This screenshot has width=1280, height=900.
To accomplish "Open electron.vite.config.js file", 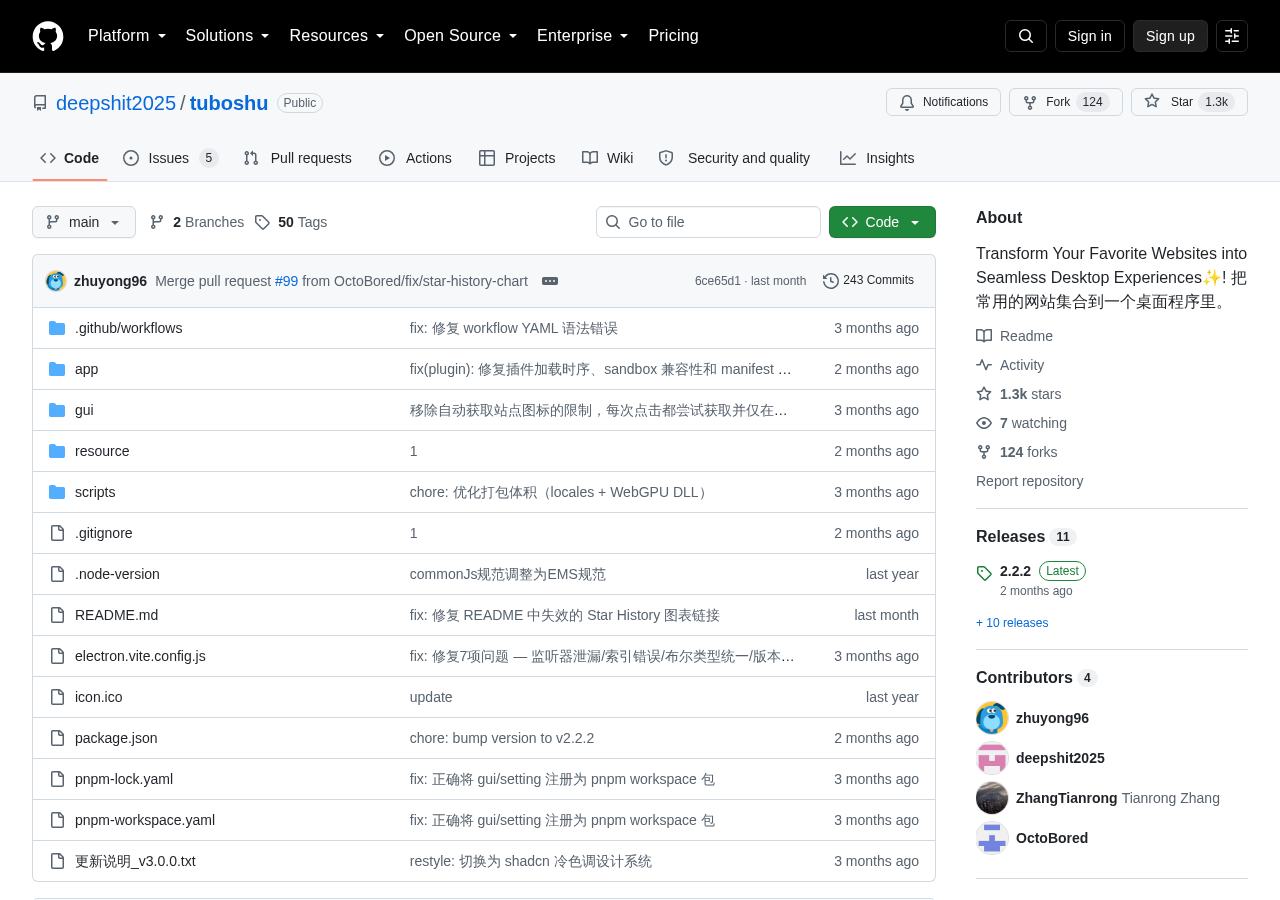I will [140, 656].
